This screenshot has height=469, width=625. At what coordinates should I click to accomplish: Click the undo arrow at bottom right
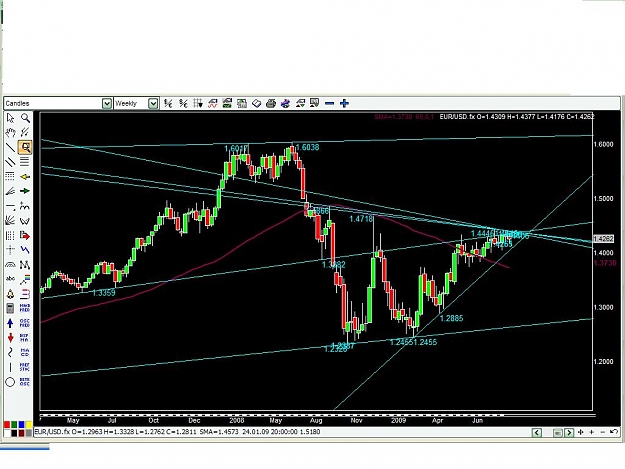tap(614, 432)
